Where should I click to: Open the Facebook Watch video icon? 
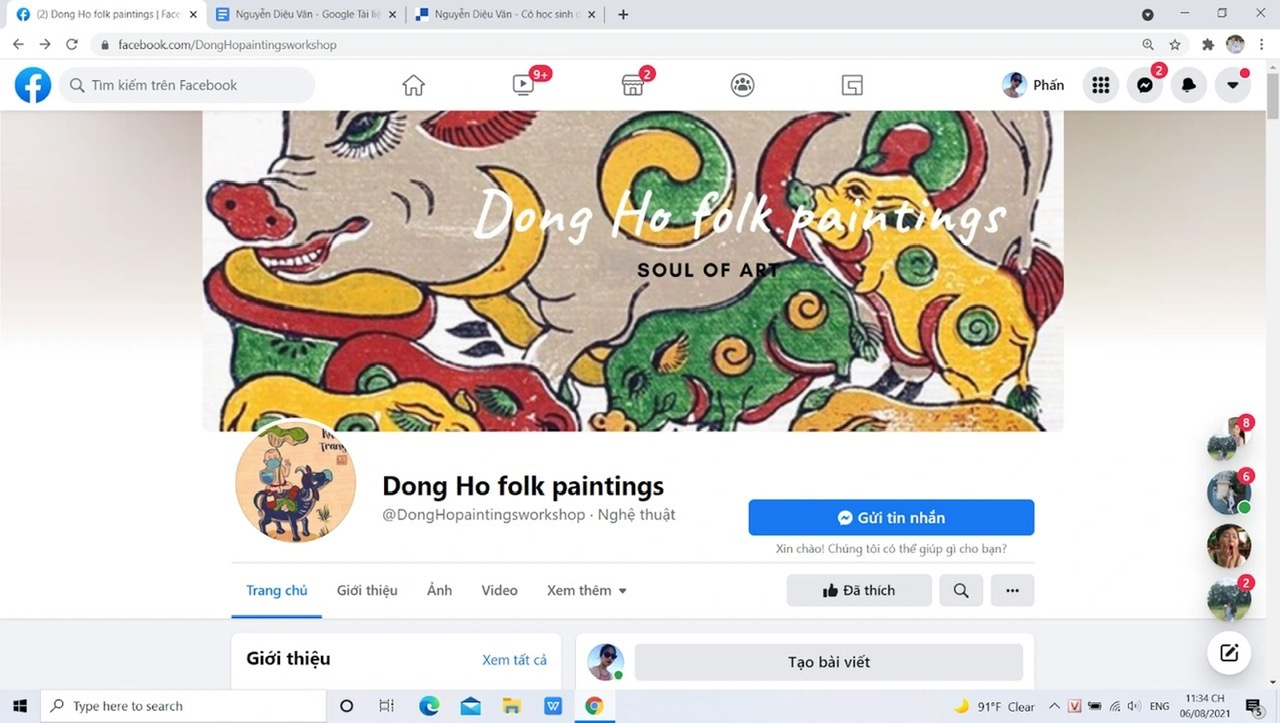click(523, 85)
